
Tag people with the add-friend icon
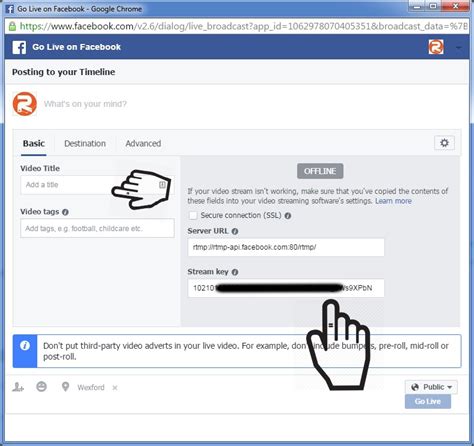point(18,387)
